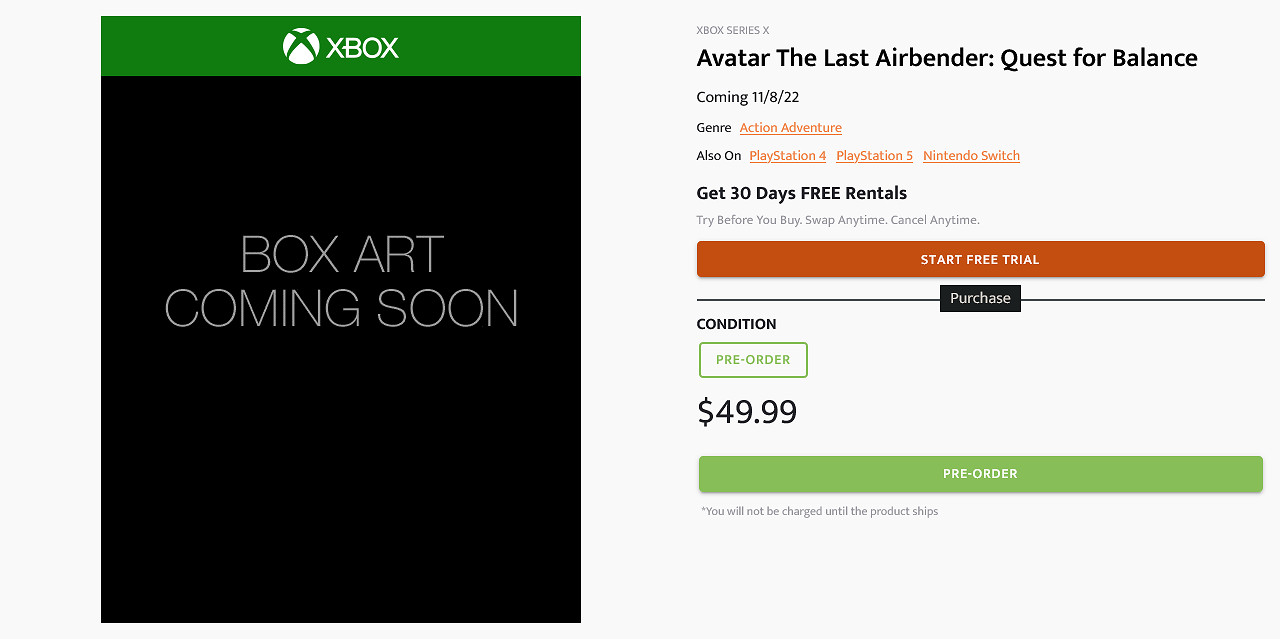Click the $49.99 price text

(746, 412)
